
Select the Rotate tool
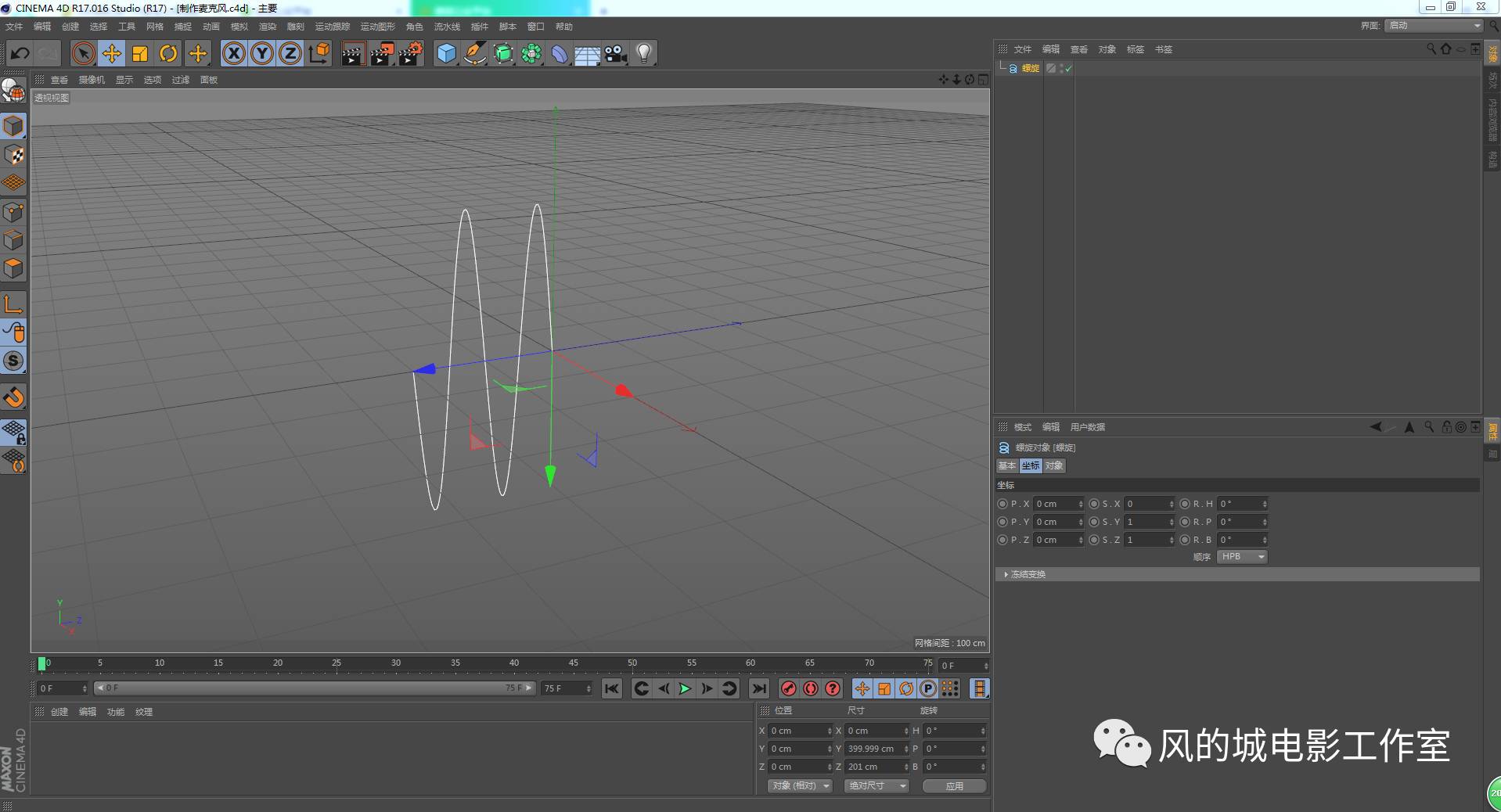click(x=168, y=53)
